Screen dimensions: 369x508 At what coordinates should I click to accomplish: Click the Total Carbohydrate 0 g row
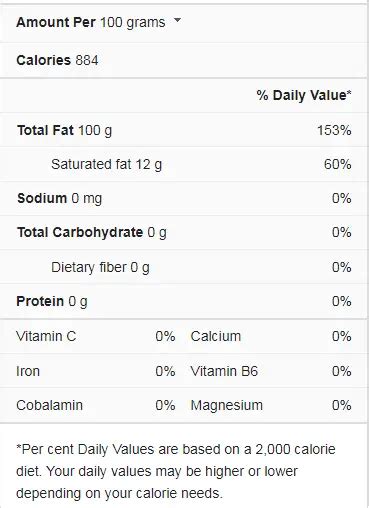[x=183, y=233]
